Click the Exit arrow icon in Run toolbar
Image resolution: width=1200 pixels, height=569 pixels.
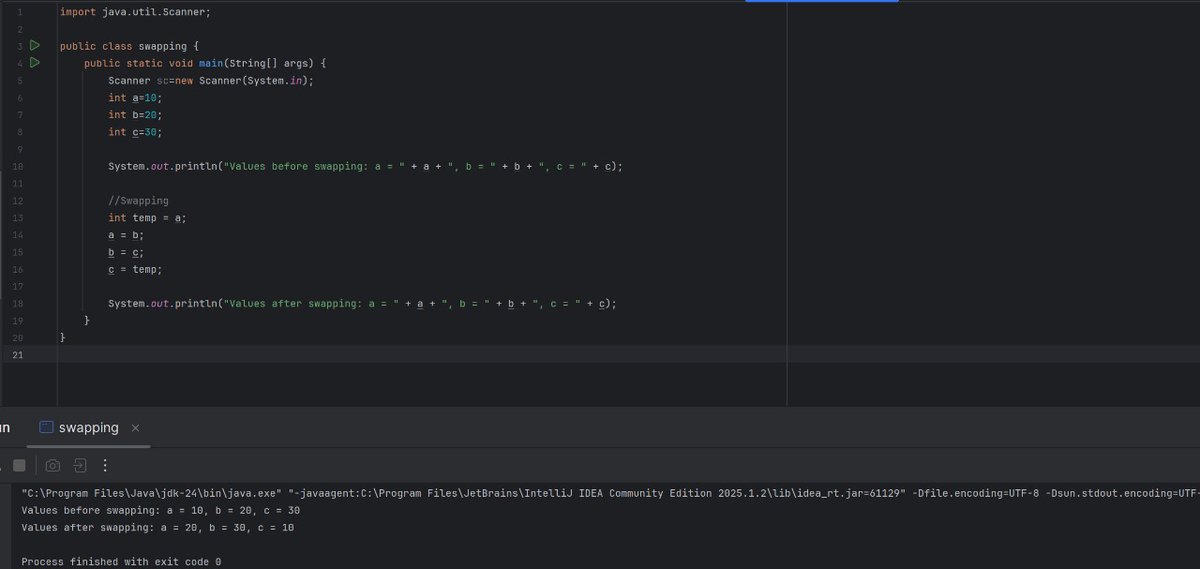tap(80, 465)
